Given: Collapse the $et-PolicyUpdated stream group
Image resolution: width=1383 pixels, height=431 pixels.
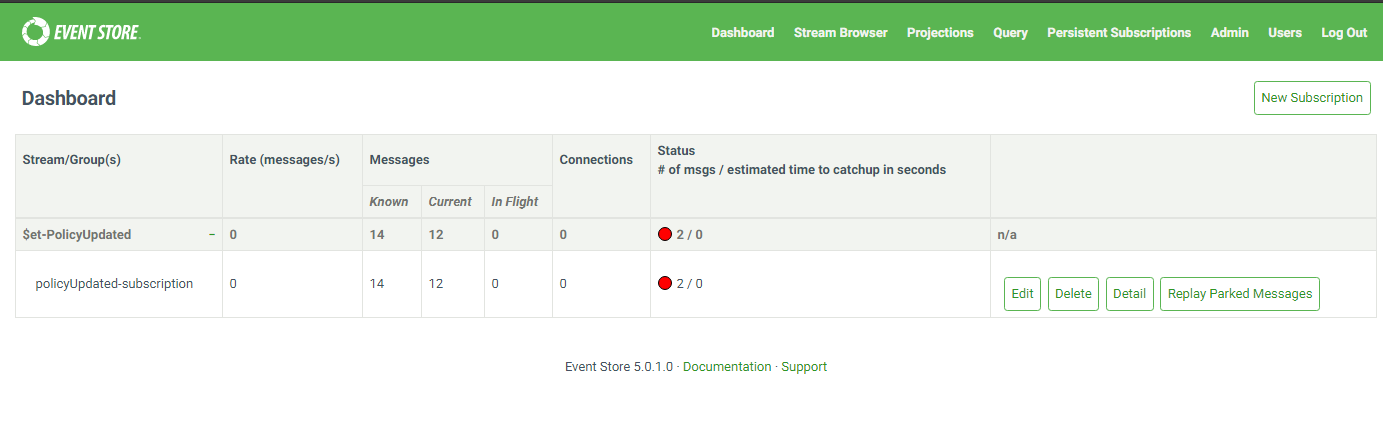Looking at the screenshot, I should click(212, 235).
